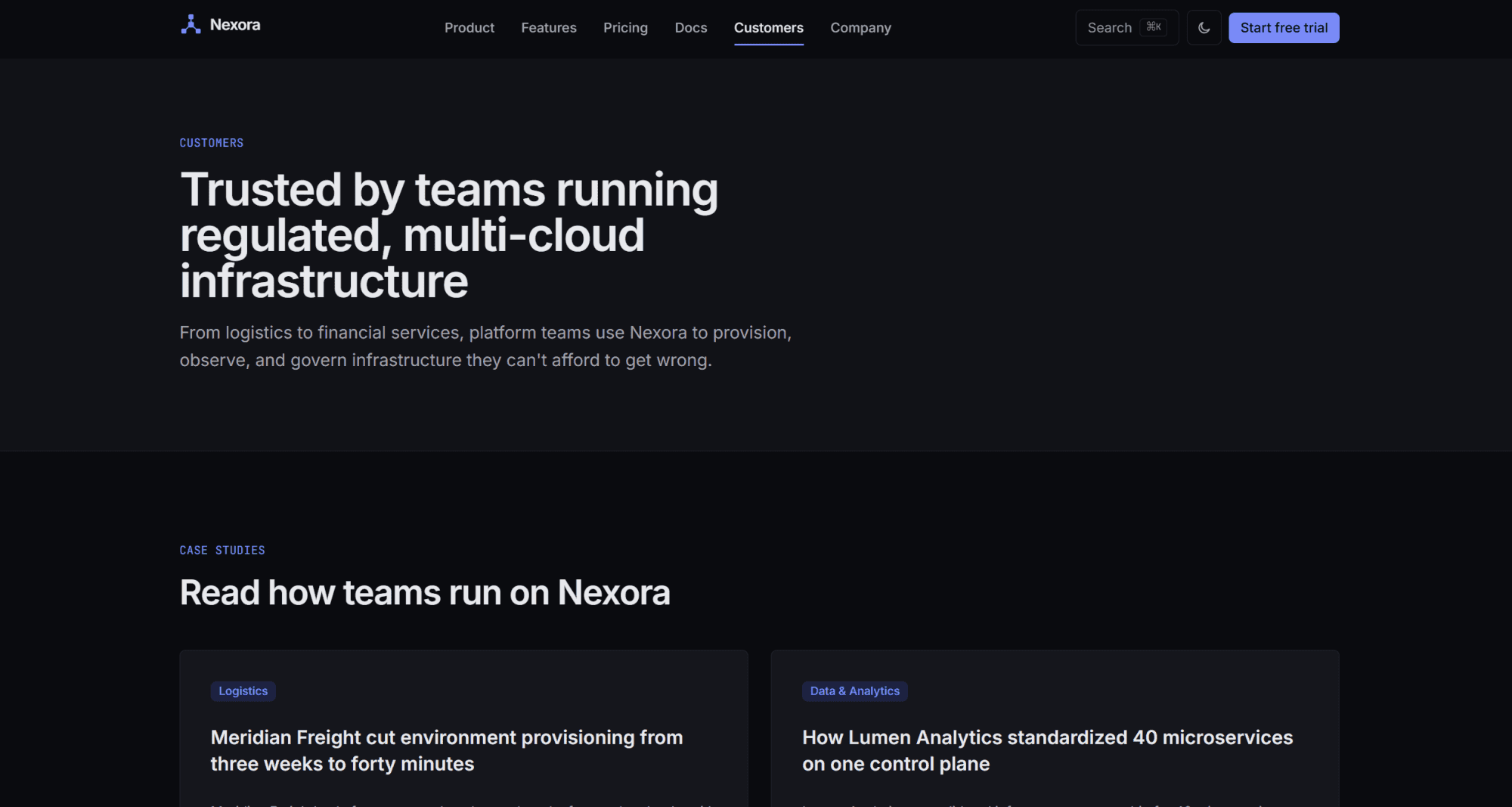The width and height of the screenshot is (1512, 807).
Task: Select the Customers nav tab
Action: coord(768,28)
